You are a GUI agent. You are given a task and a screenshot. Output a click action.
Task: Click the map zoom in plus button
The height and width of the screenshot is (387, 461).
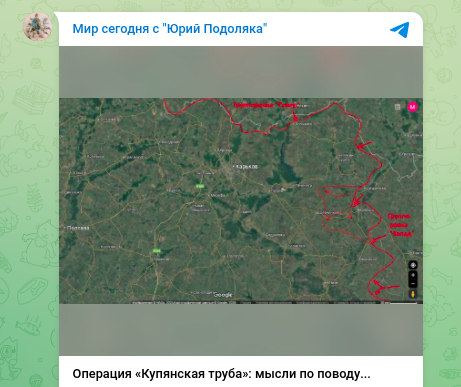coord(413,275)
